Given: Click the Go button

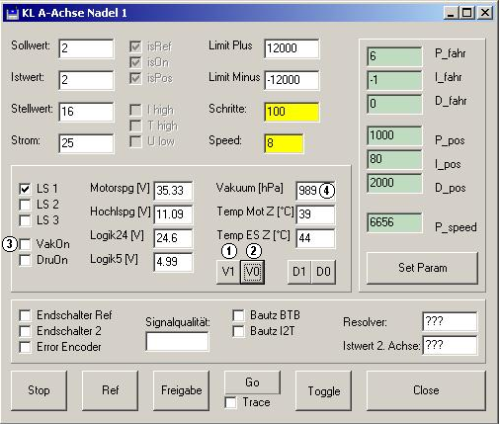Looking at the screenshot, I should (252, 382).
